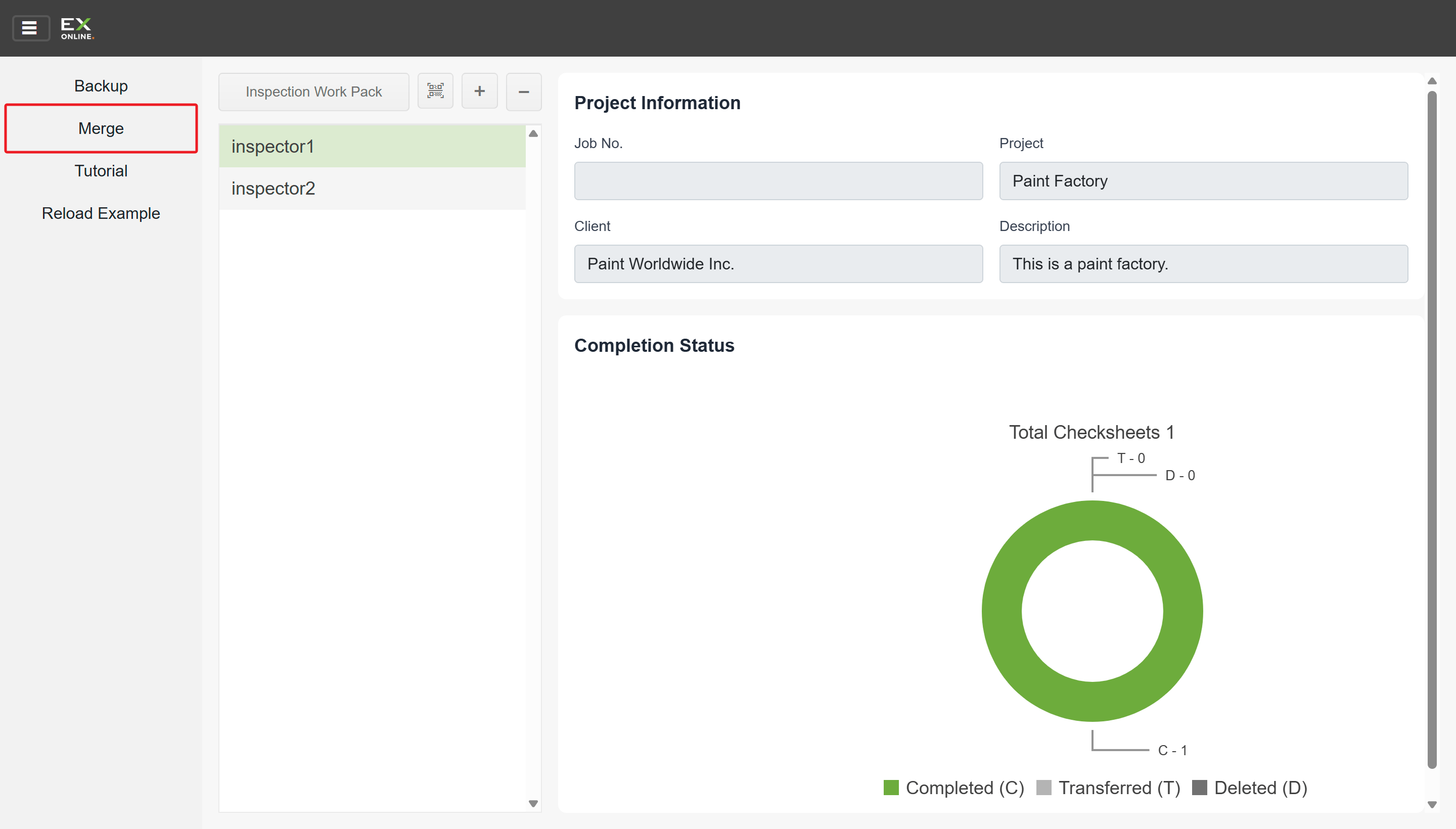Image resolution: width=1456 pixels, height=829 pixels.
Task: Click the Project Information heading
Action: pyautogui.click(x=657, y=103)
